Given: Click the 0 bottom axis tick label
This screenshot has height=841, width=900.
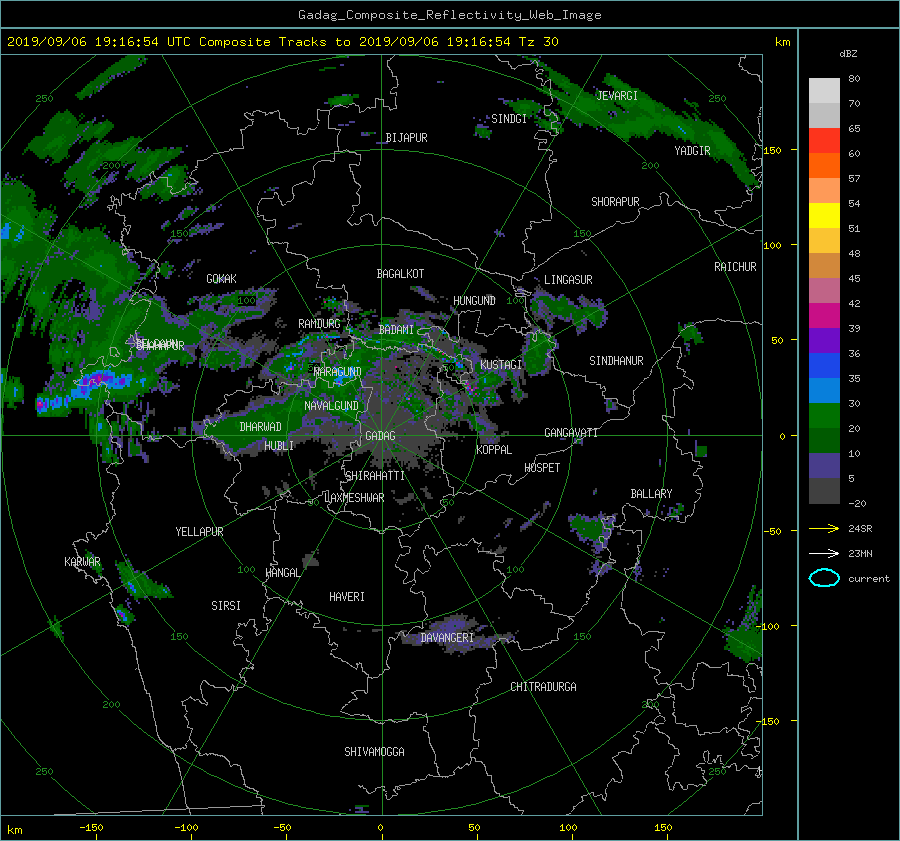Looking at the screenshot, I should click(x=380, y=828).
